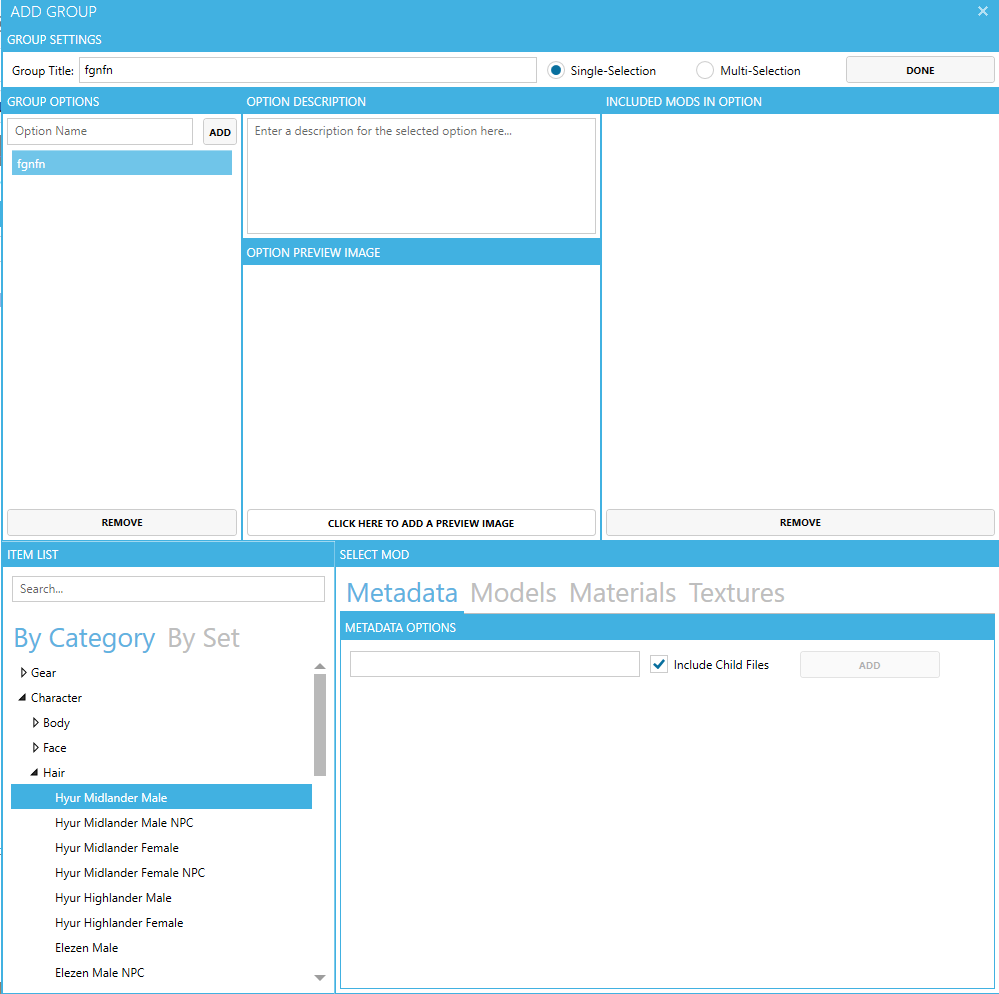Select Elezen Male NPC
999x994 pixels.
pos(99,972)
